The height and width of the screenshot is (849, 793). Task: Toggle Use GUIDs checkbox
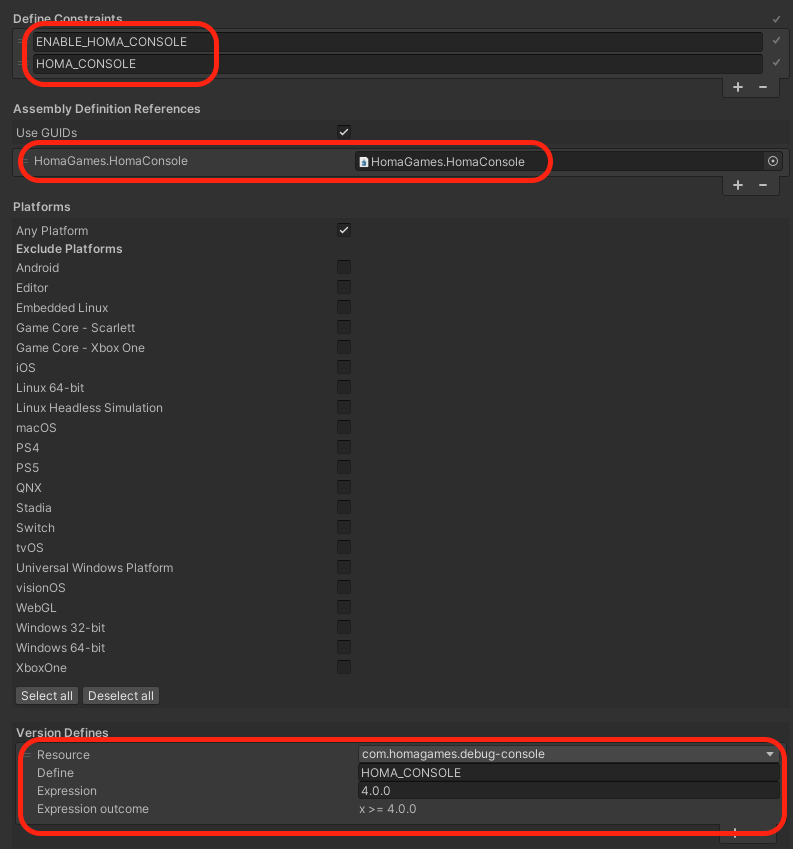click(x=344, y=132)
